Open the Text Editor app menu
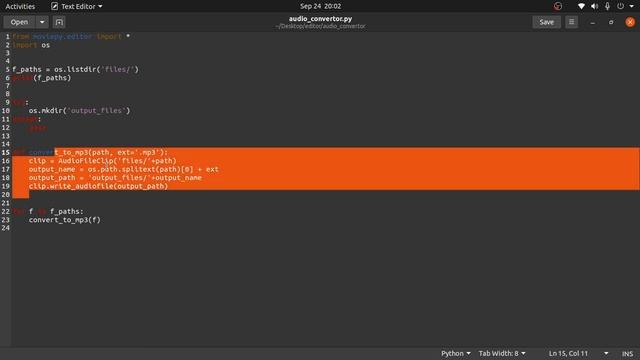 (76, 6)
